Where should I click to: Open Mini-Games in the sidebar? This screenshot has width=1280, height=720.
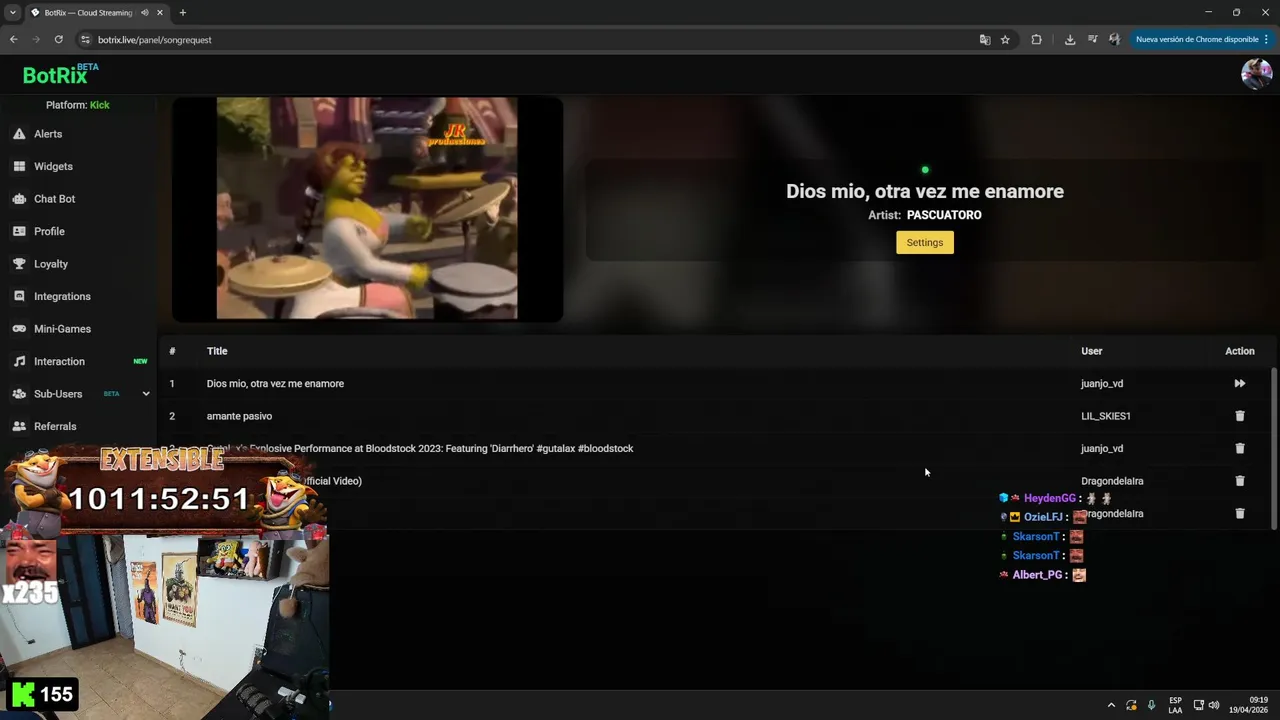62,329
